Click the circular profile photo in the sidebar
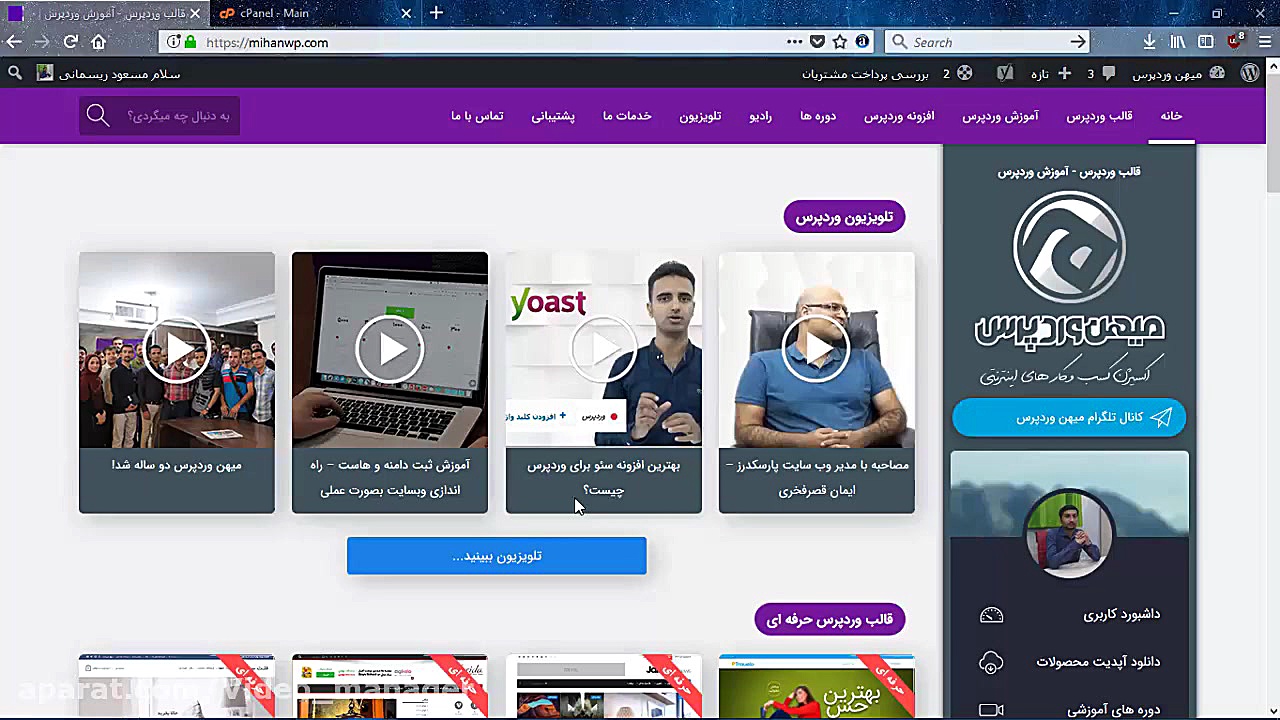This screenshot has height=720, width=1280. 1069,534
